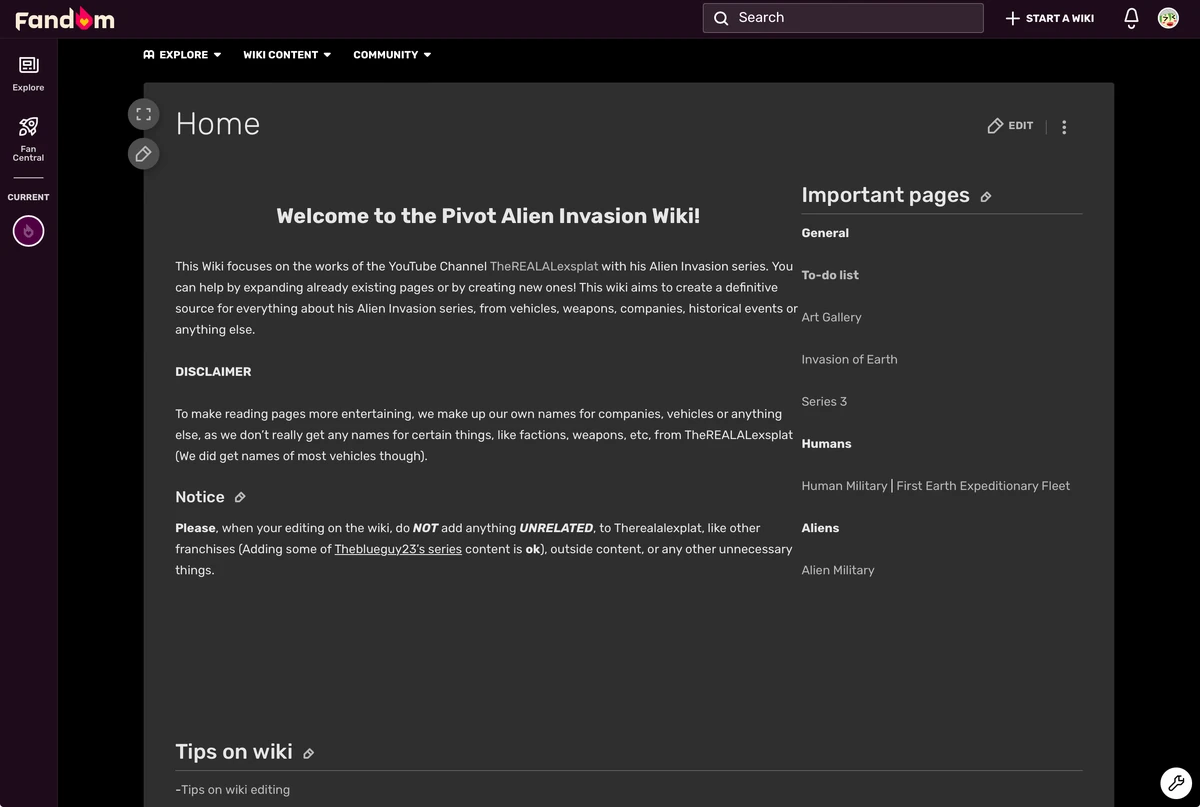Open the user profile avatar menu
1200x807 pixels.
coord(1168,17)
